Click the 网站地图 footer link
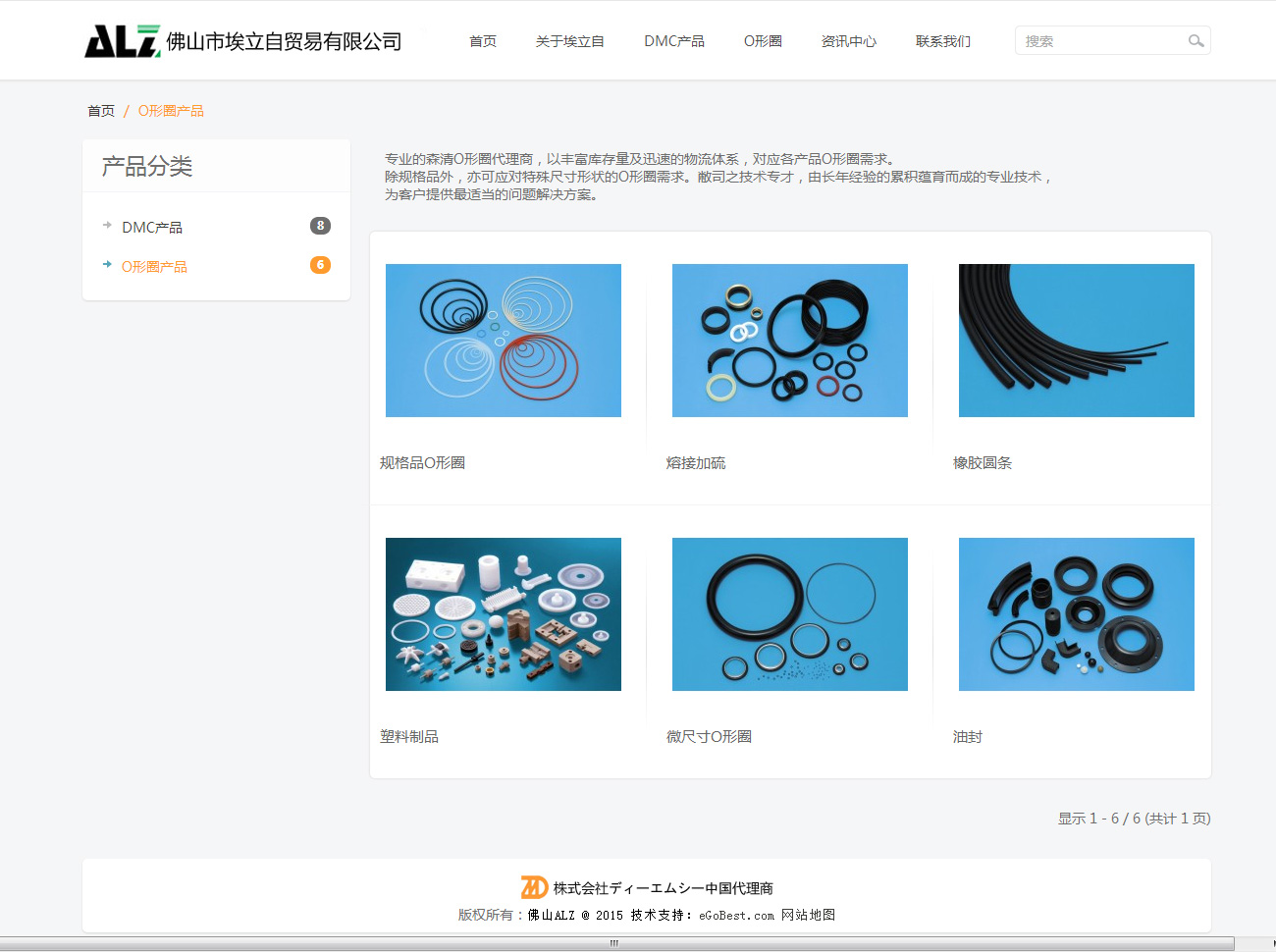 808,915
